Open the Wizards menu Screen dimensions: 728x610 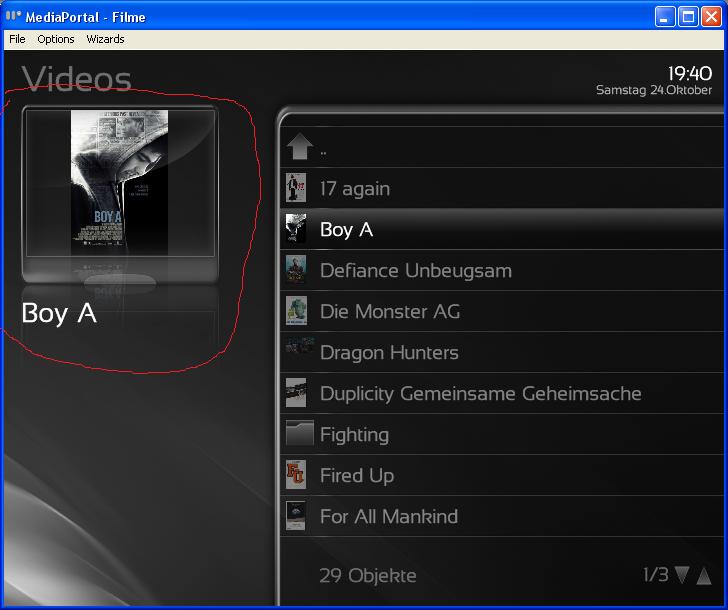(x=105, y=39)
